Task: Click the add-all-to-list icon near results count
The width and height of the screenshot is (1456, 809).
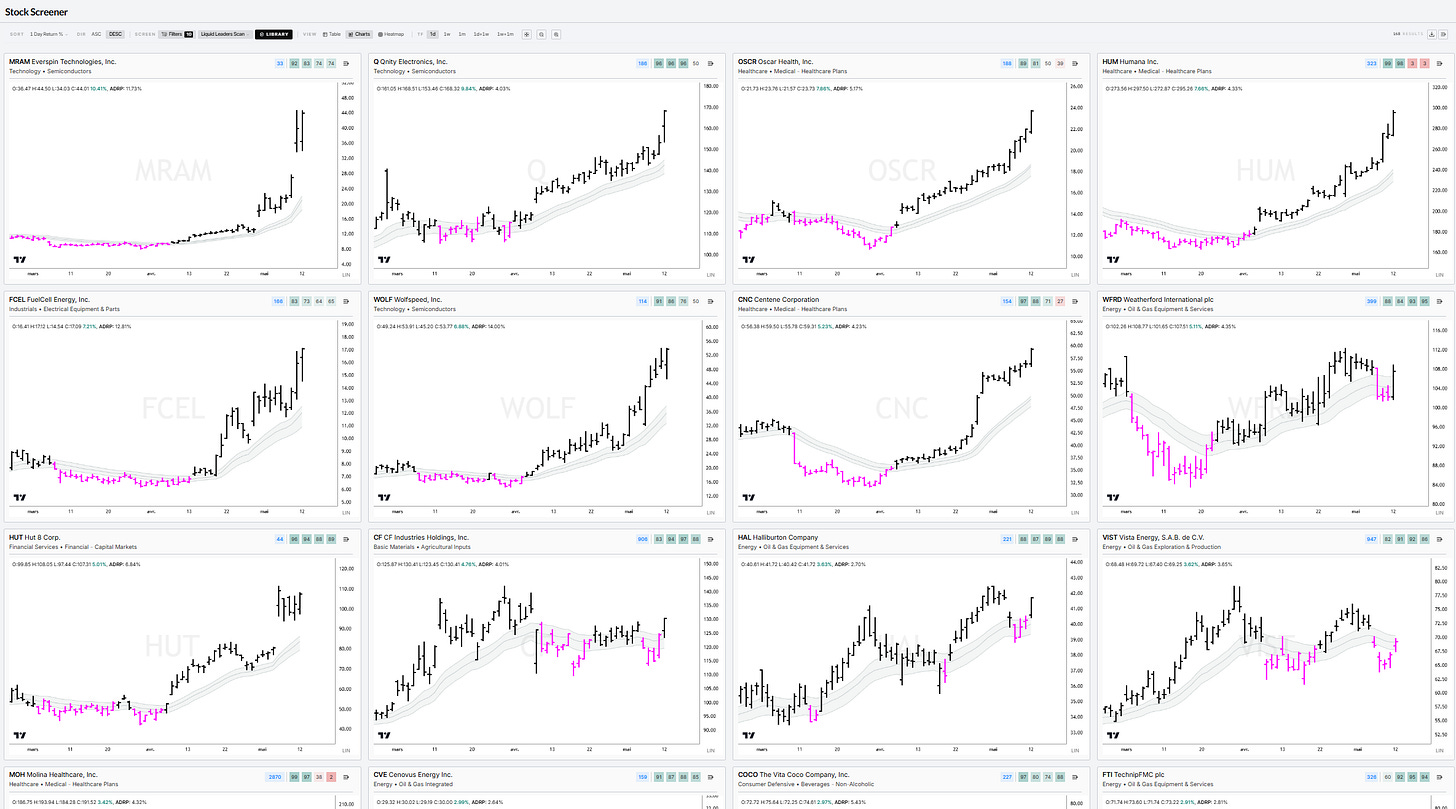Action: [1443, 34]
